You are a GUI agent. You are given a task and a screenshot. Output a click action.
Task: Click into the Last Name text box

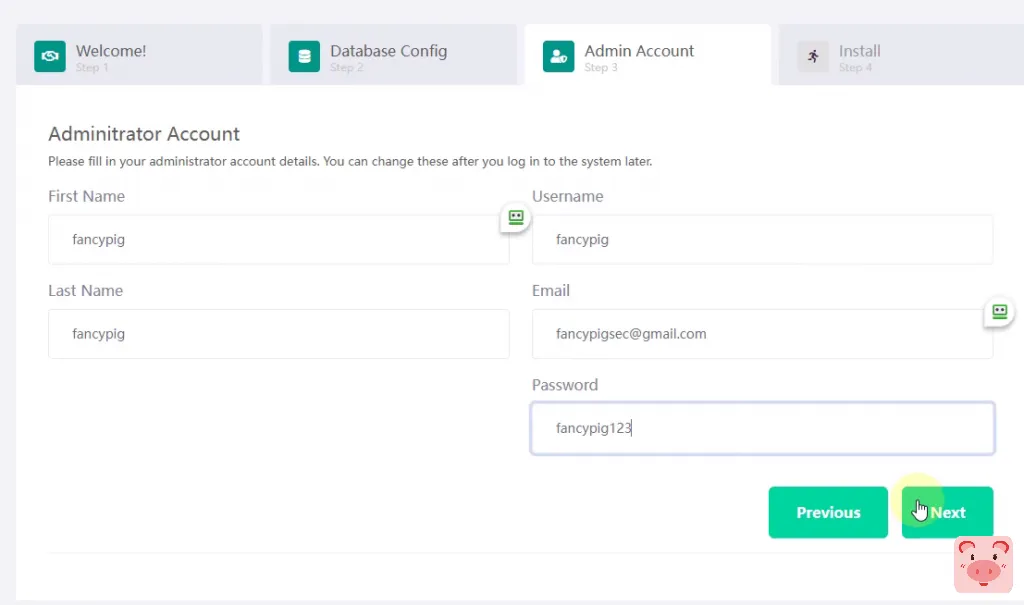pos(278,334)
